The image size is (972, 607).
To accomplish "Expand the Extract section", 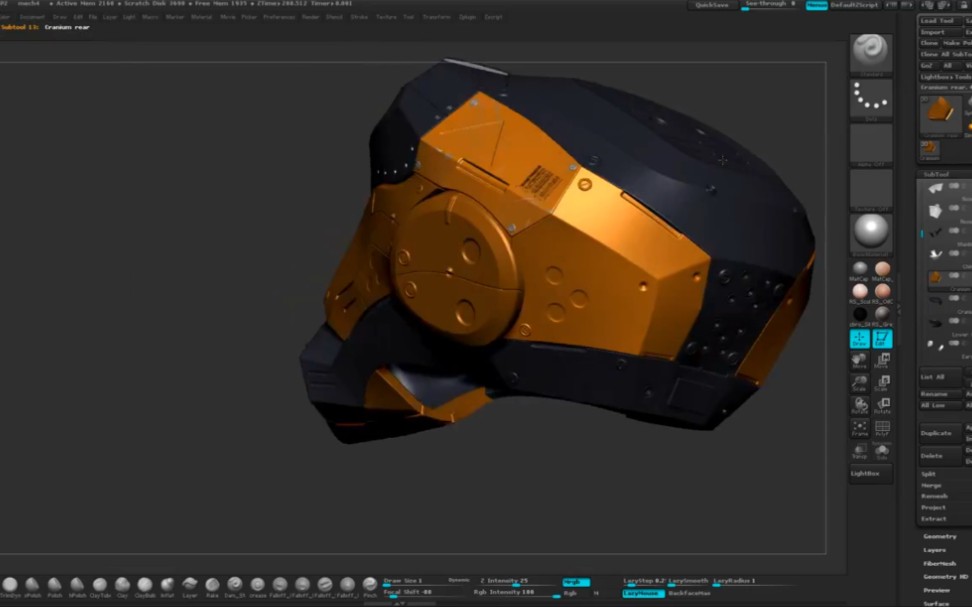I will click(x=934, y=518).
